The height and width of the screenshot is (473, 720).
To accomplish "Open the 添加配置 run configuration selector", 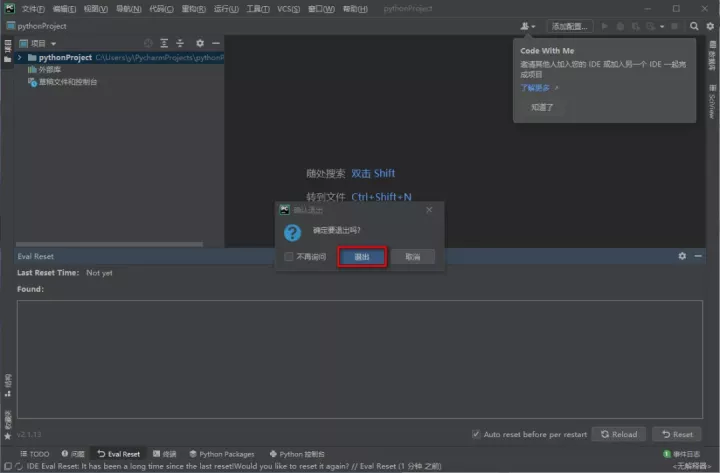I will pyautogui.click(x=570, y=26).
